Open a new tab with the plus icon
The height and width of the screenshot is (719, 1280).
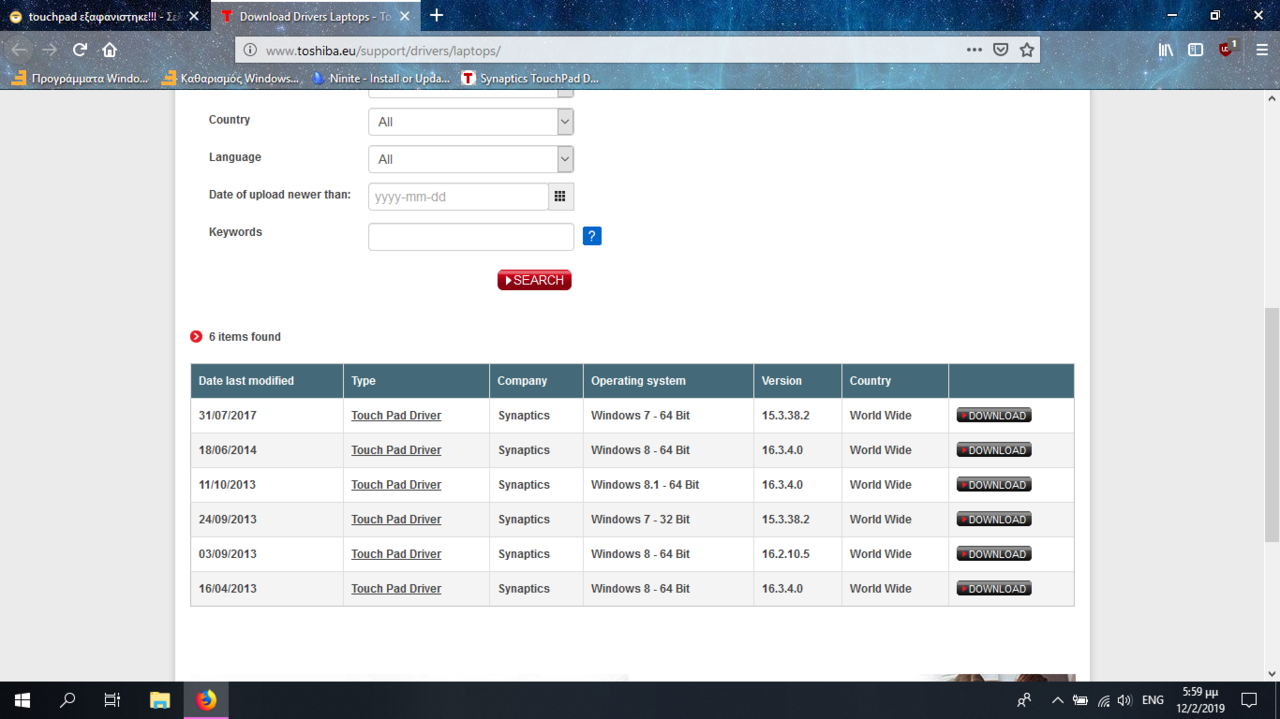(436, 15)
